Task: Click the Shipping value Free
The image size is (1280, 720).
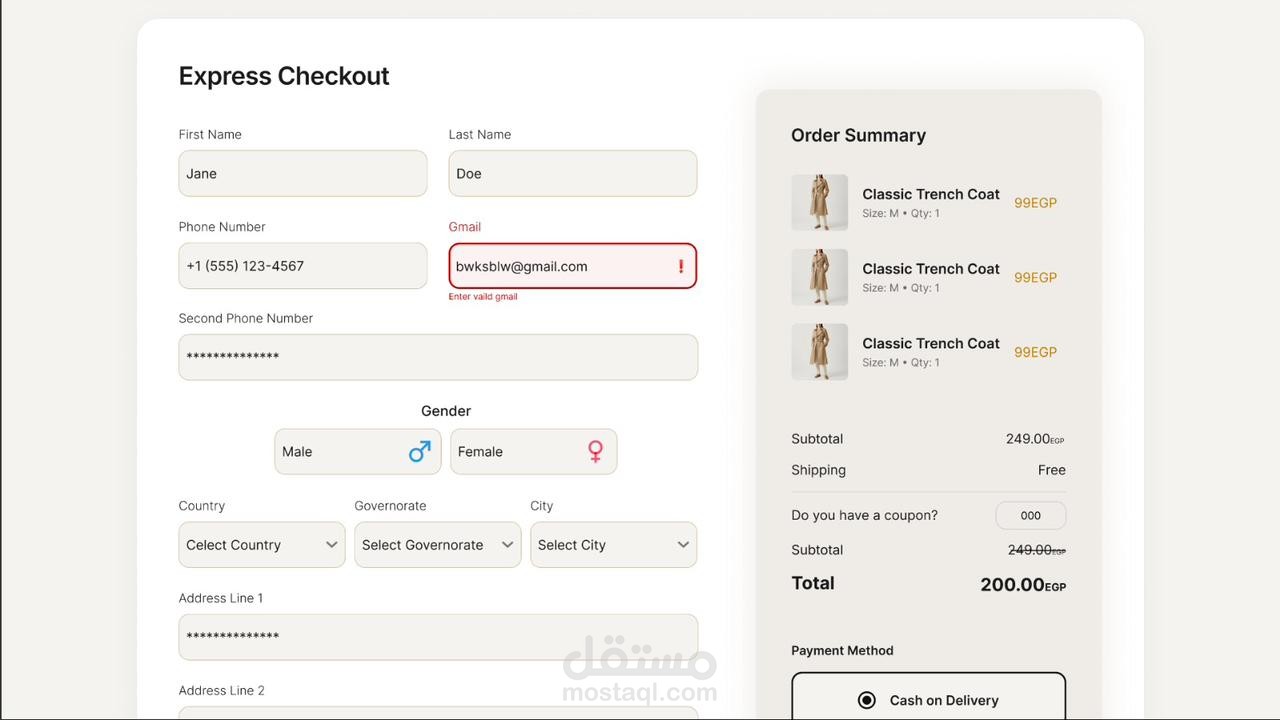Action: 1052,470
